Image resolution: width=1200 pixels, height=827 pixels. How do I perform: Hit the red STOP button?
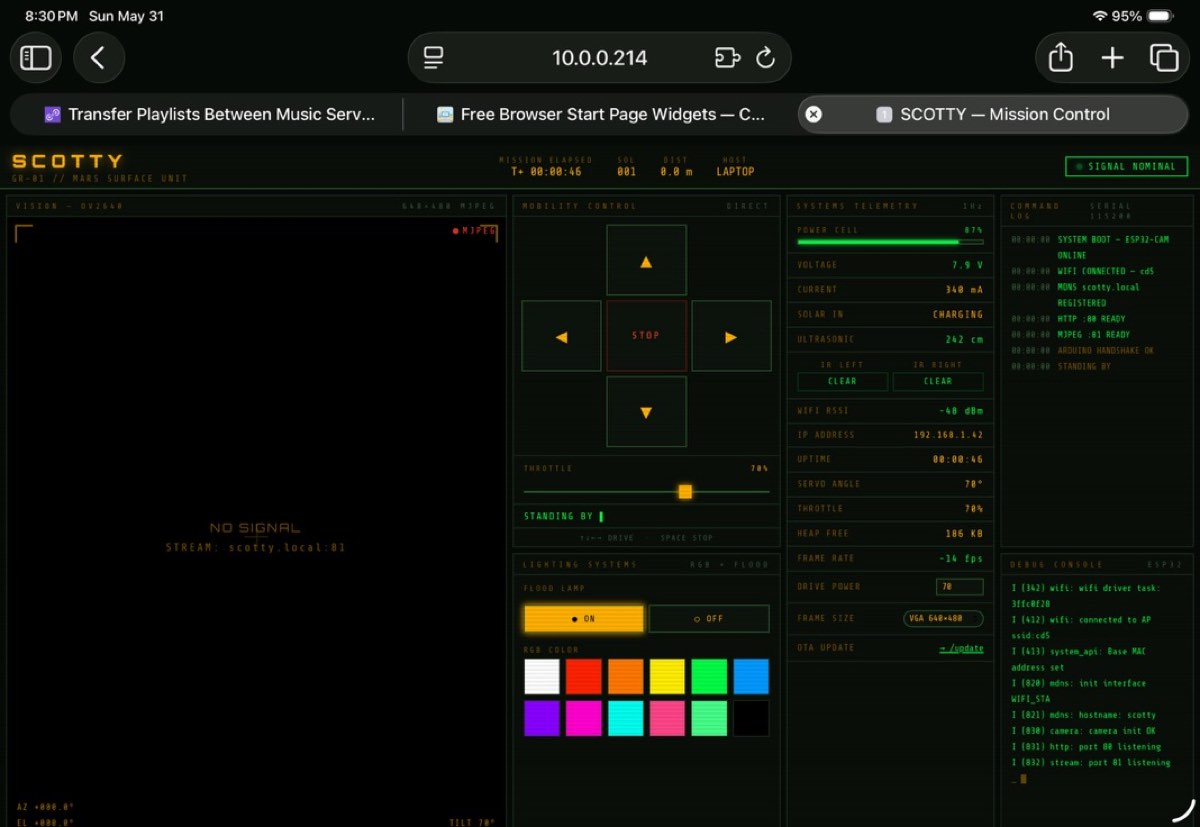pyautogui.click(x=646, y=336)
